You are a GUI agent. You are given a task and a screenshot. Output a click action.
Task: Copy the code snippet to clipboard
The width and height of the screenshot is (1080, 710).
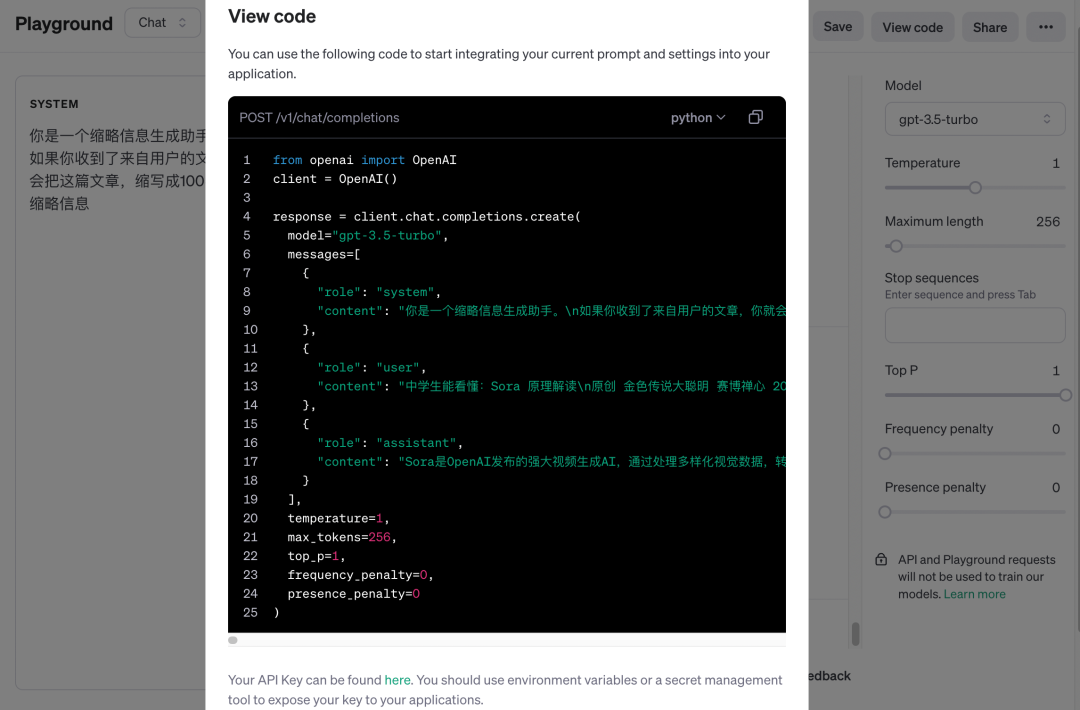point(755,117)
